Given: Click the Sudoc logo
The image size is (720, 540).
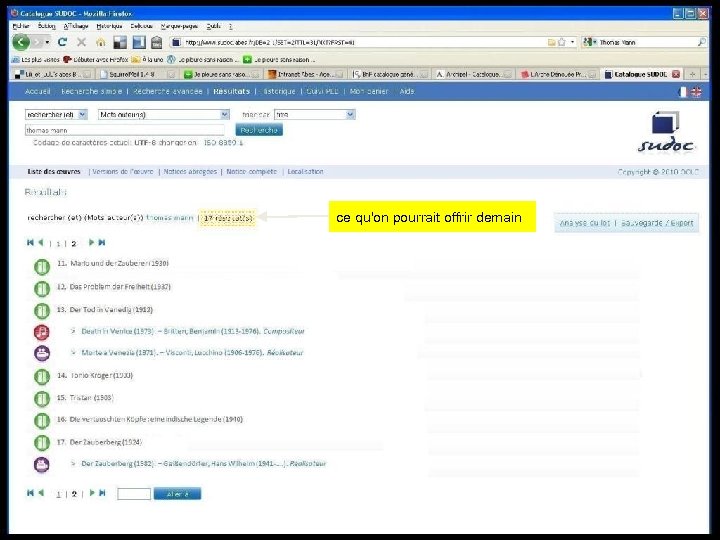Looking at the screenshot, I should click(666, 132).
